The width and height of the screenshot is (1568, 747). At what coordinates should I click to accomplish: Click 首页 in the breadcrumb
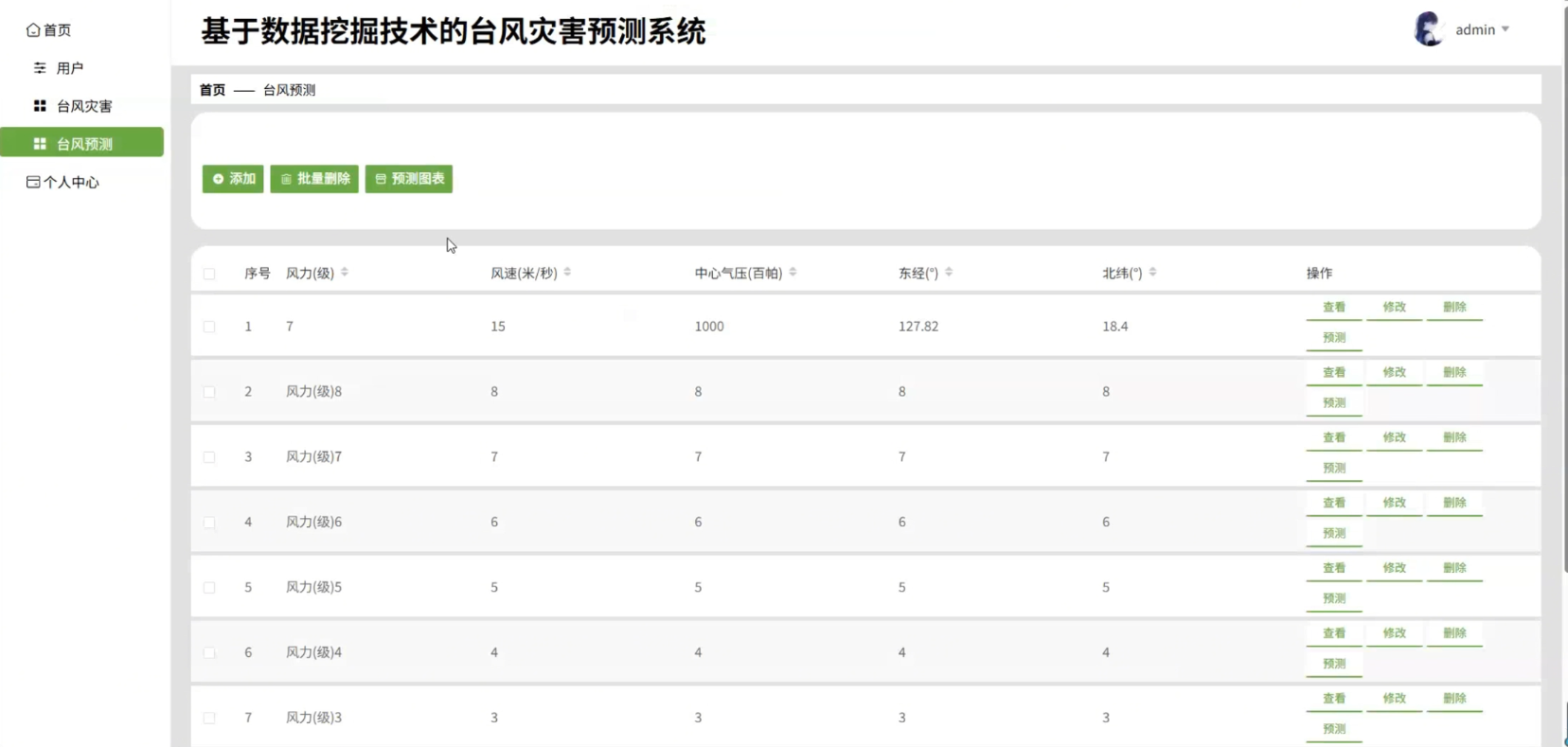(212, 90)
